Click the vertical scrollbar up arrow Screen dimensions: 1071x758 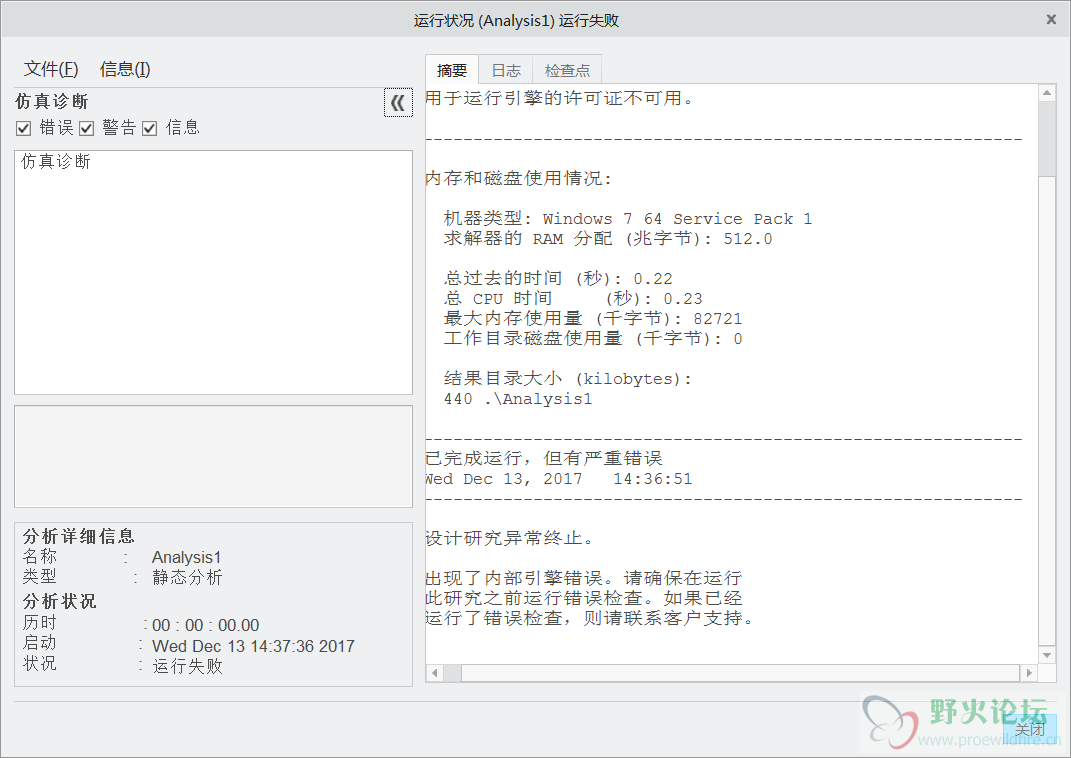pos(1046,93)
